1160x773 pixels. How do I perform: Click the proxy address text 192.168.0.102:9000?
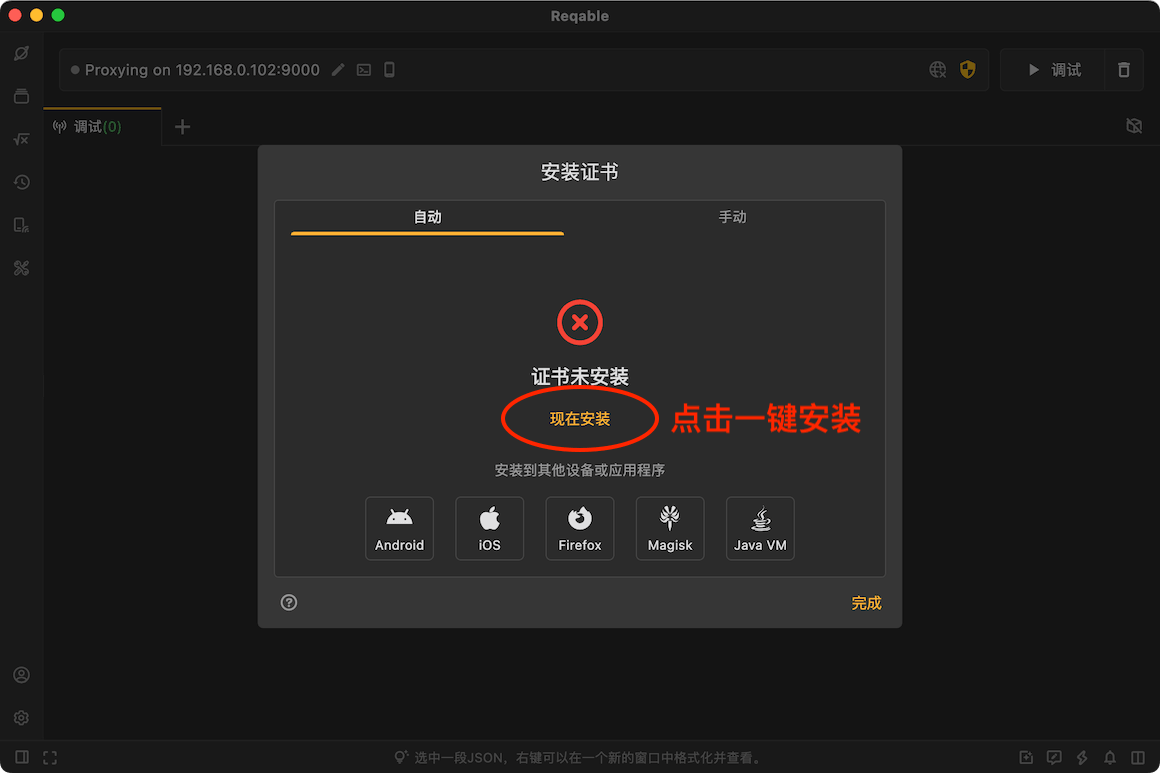(x=247, y=70)
